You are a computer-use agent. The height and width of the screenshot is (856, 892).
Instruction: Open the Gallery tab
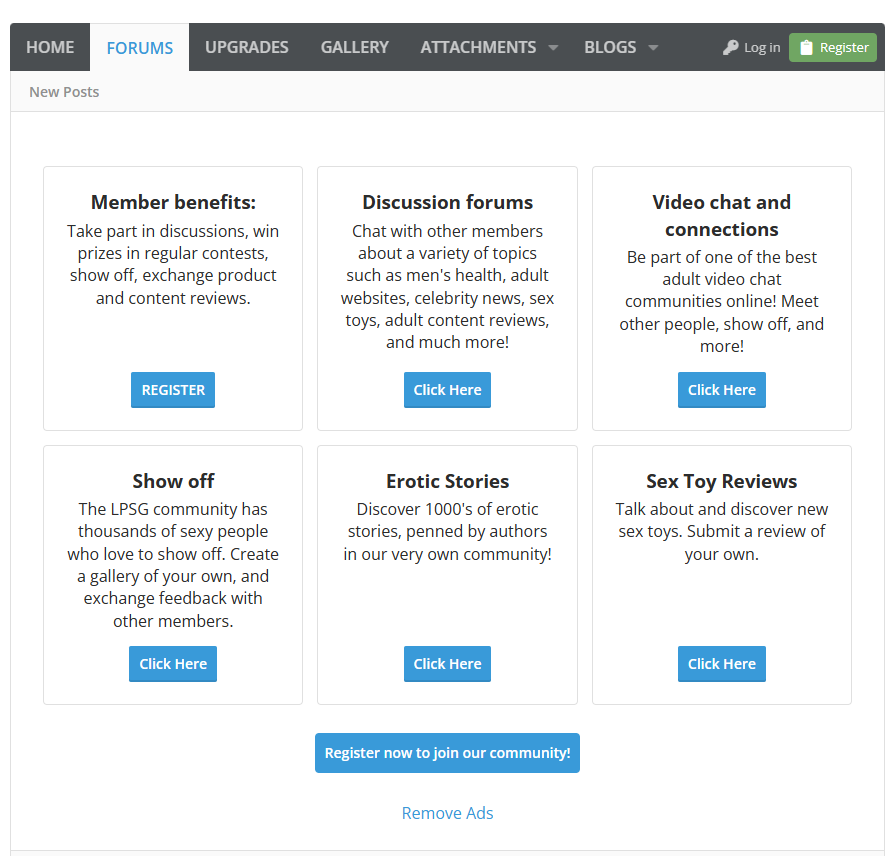click(x=354, y=47)
